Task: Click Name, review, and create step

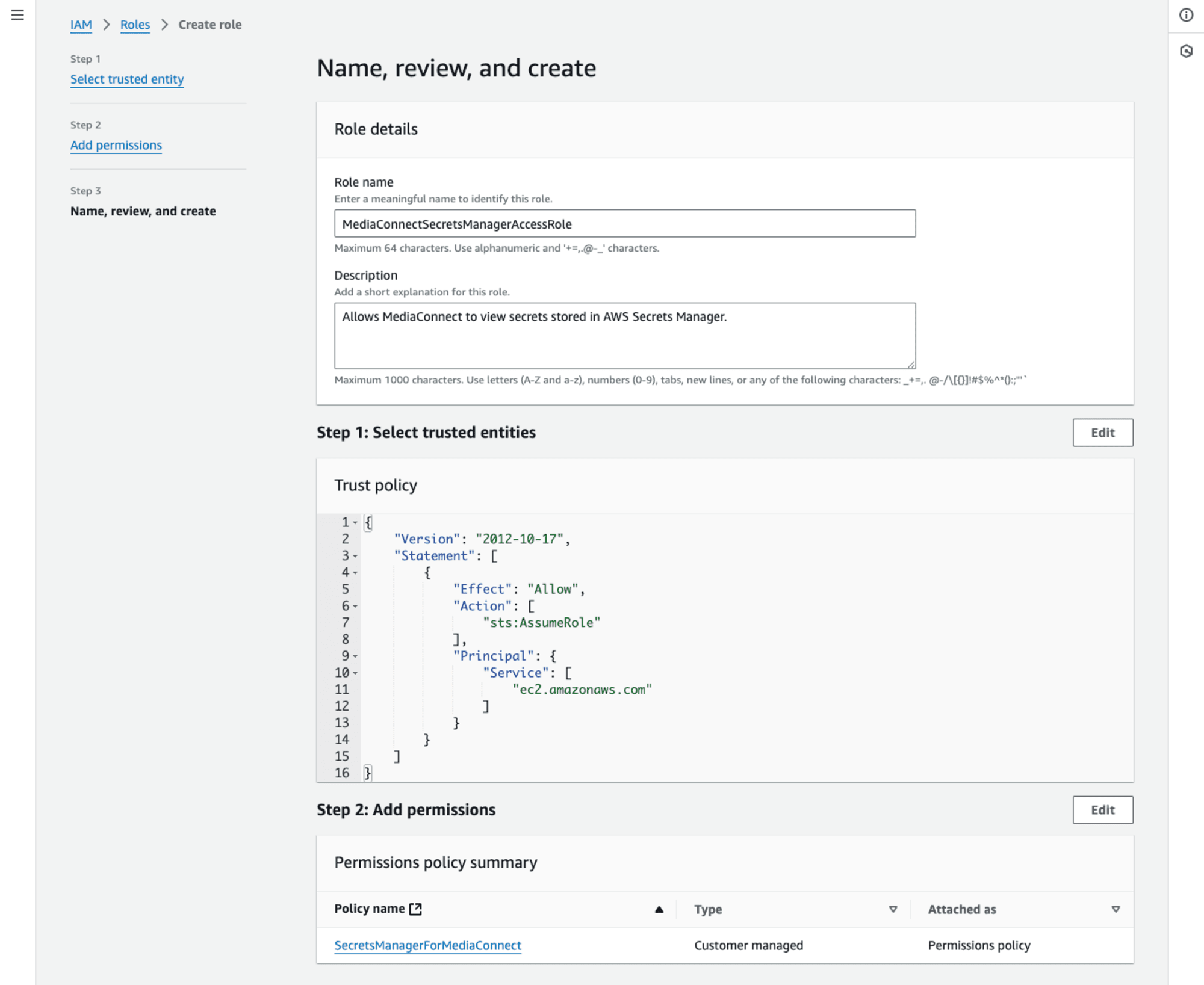Action: 143,211
